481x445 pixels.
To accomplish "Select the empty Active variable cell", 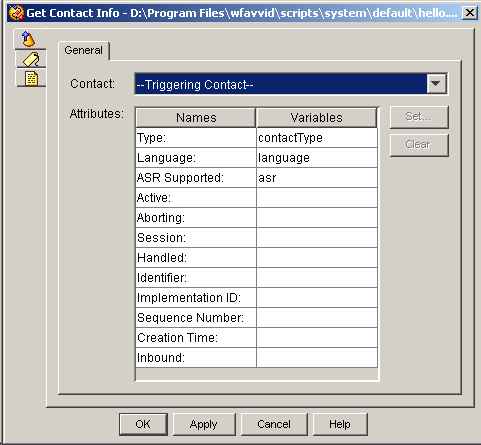I will coord(317,198).
